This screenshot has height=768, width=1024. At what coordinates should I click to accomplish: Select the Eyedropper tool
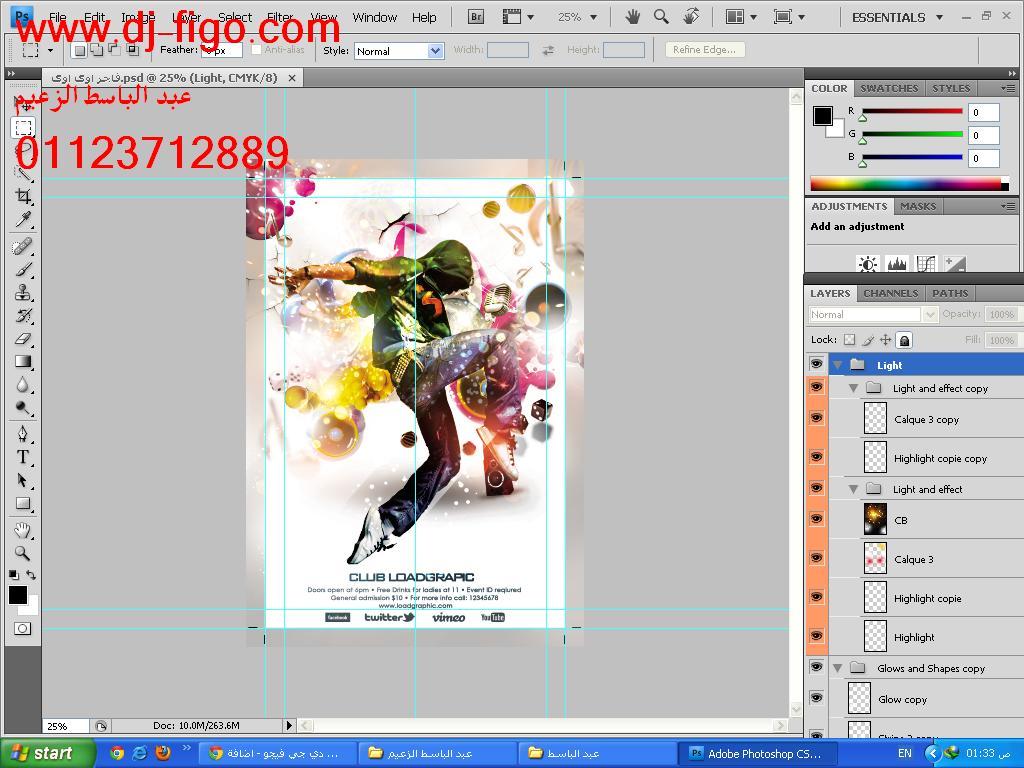[x=23, y=220]
